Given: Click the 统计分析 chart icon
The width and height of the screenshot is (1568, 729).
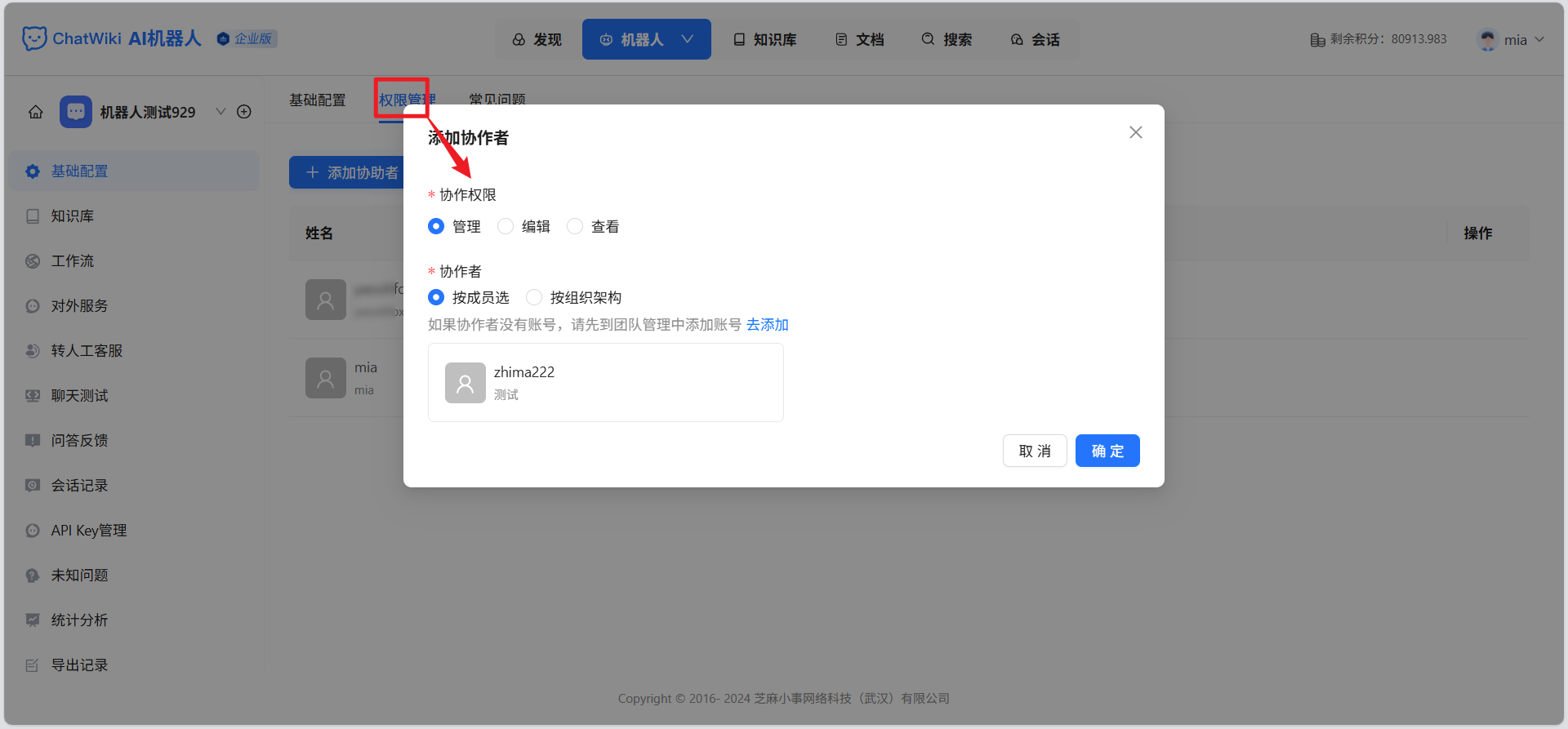Looking at the screenshot, I should pyautogui.click(x=33, y=620).
